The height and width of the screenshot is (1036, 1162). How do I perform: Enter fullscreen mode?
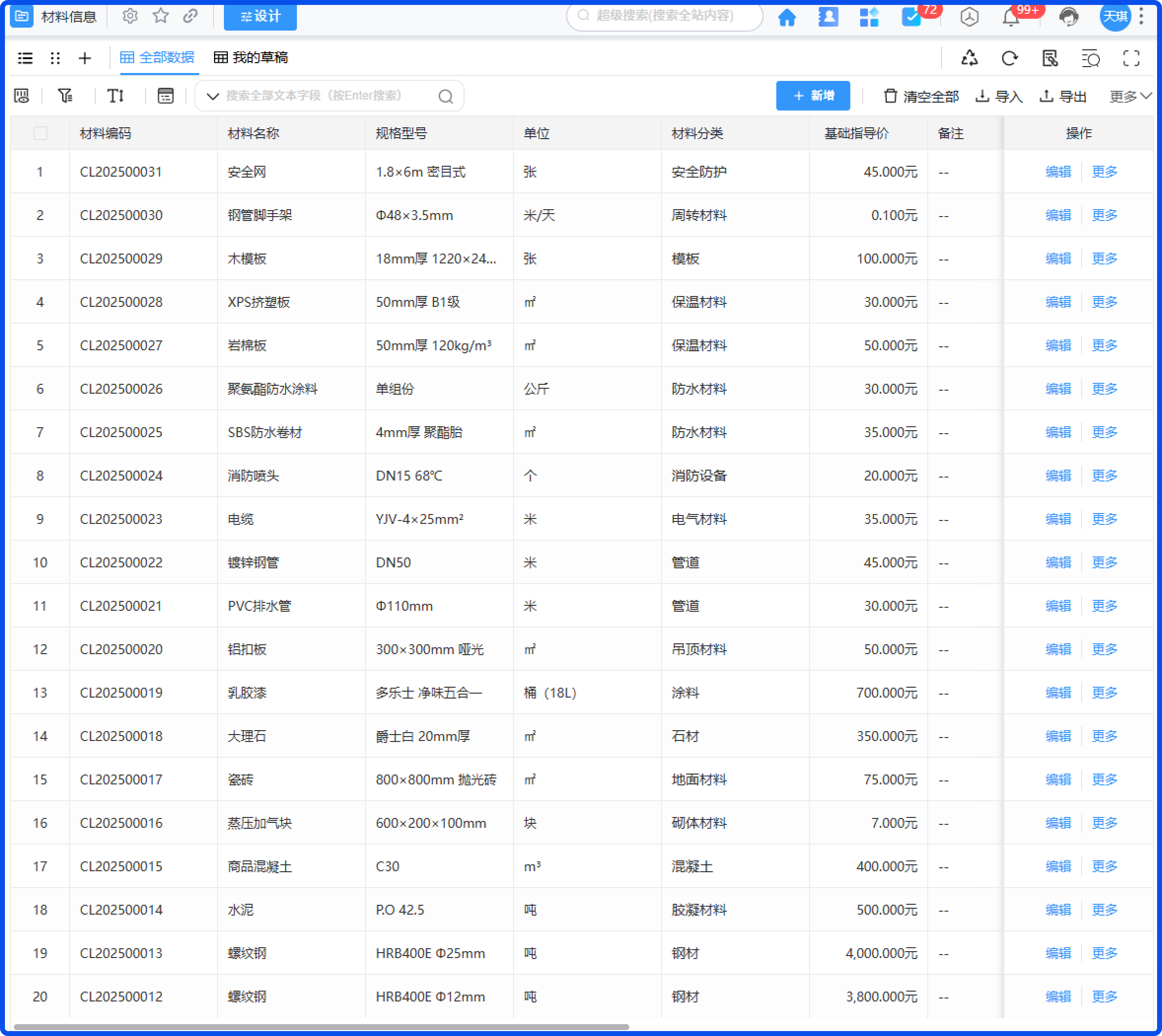point(1132,58)
